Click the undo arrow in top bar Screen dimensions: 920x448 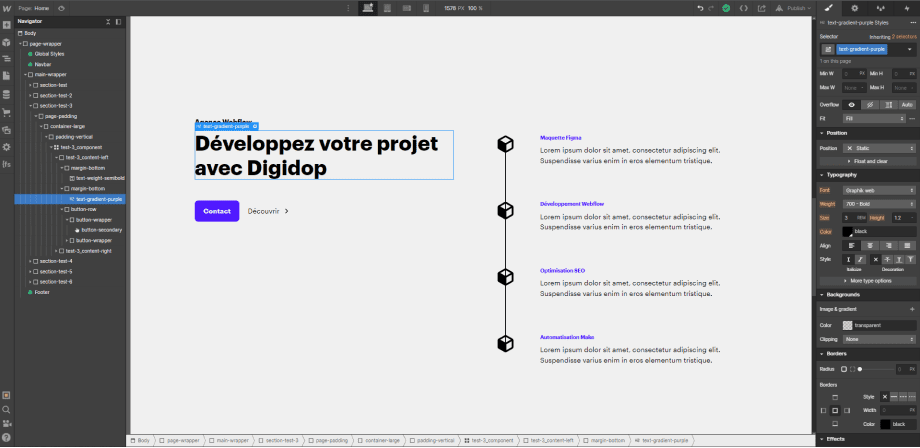[700, 8]
